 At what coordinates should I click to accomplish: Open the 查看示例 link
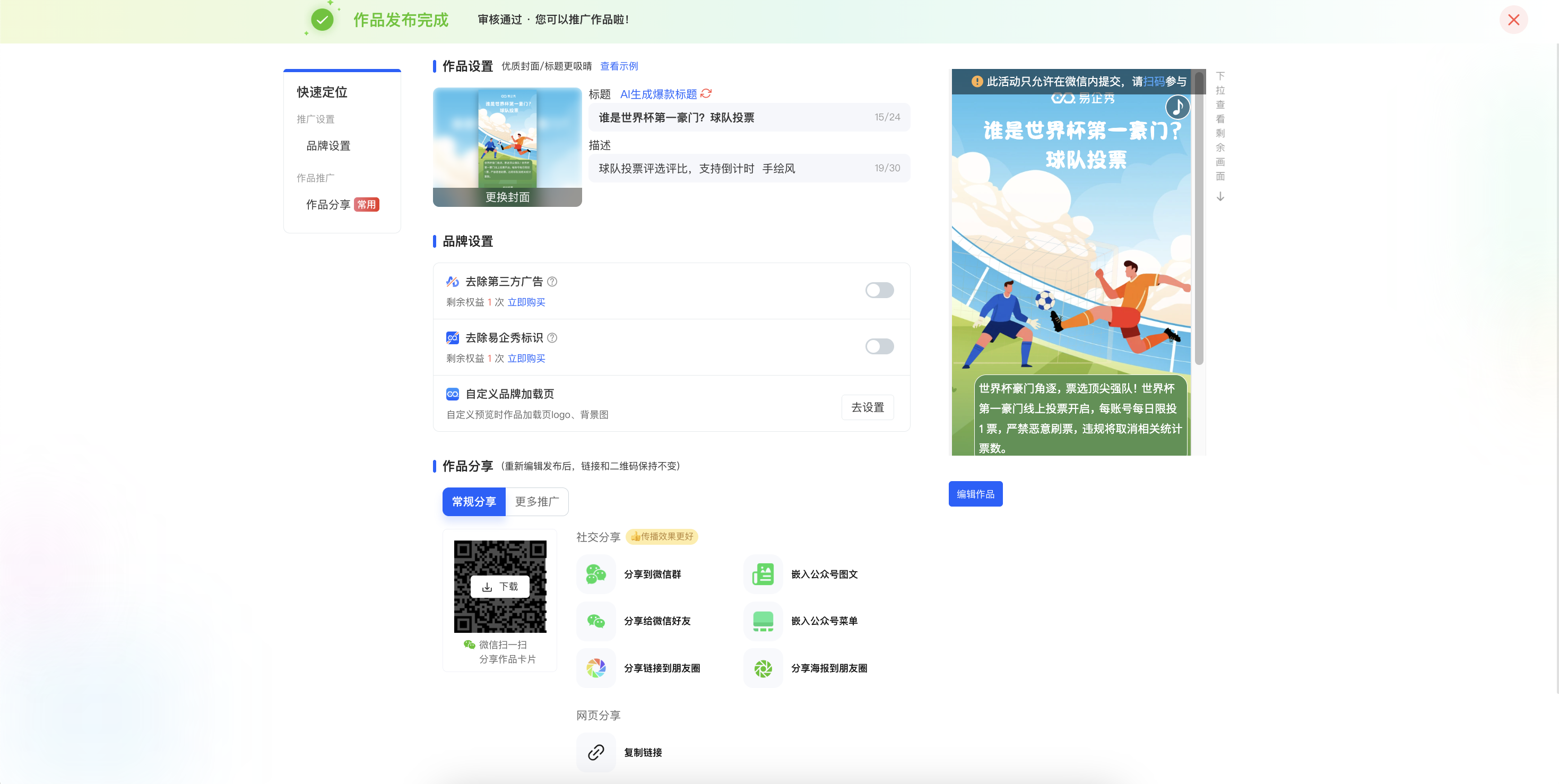click(619, 66)
